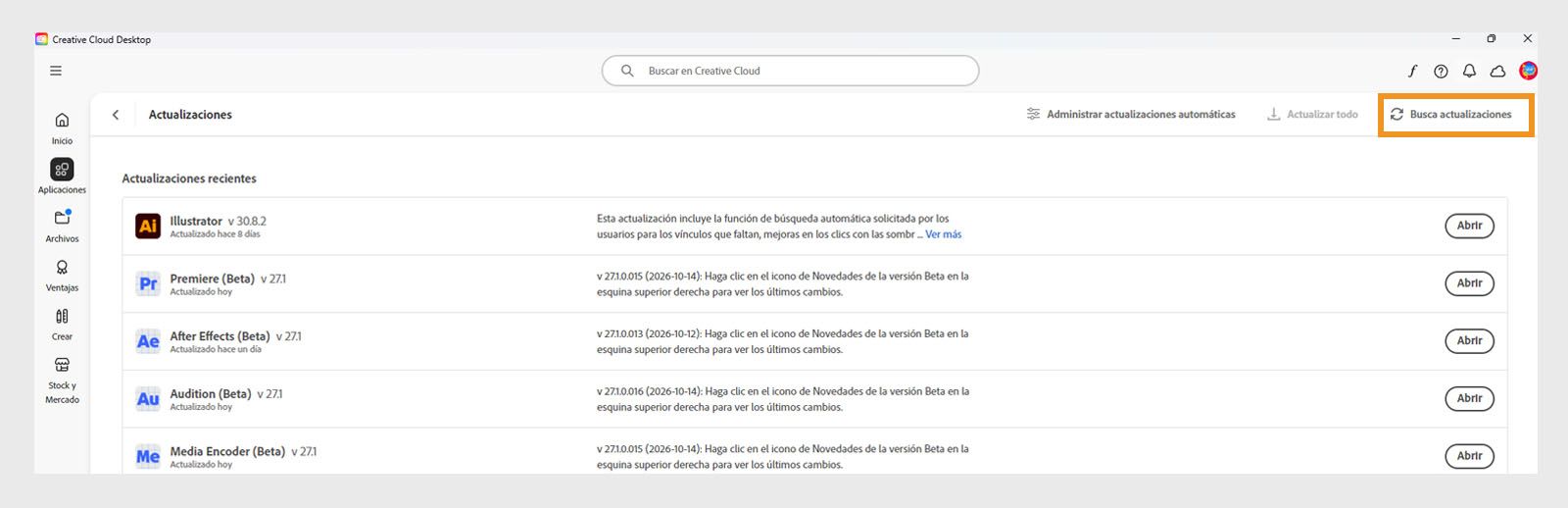Screen dimensions: 1568x508
Task: Click Actualizaciones recientes heading
Action: click(189, 178)
